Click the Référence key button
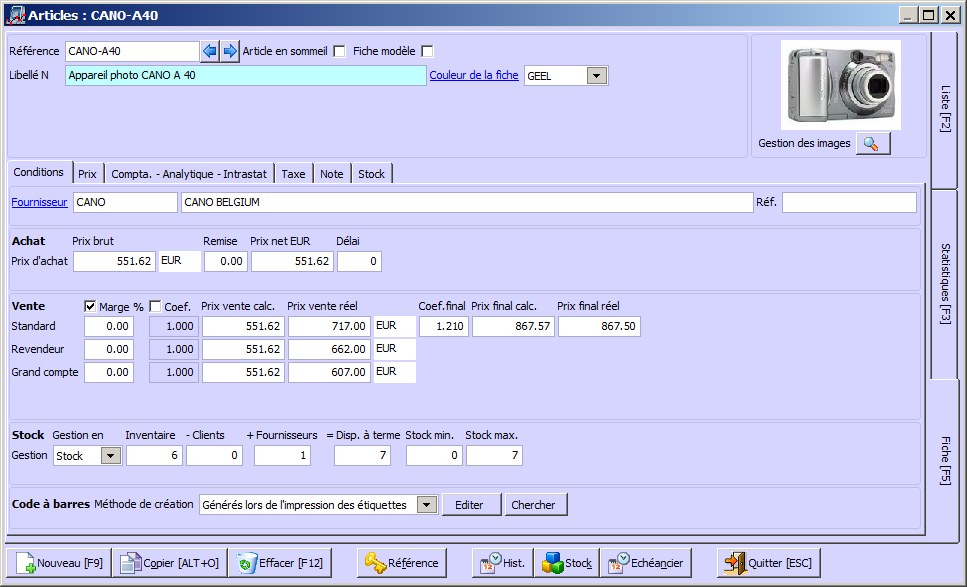This screenshot has height=587, width=967. click(x=401, y=563)
